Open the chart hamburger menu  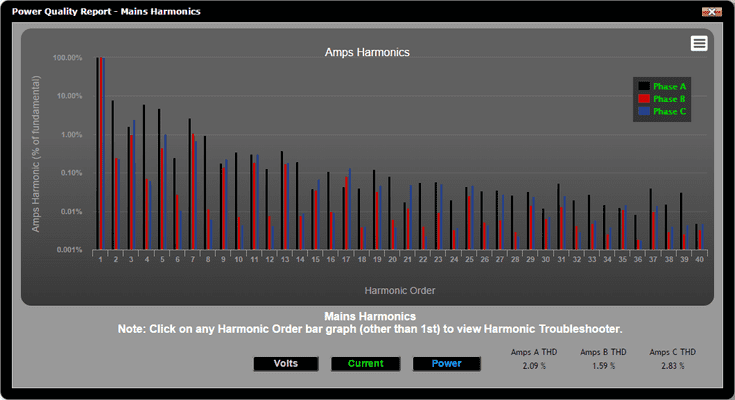(699, 43)
